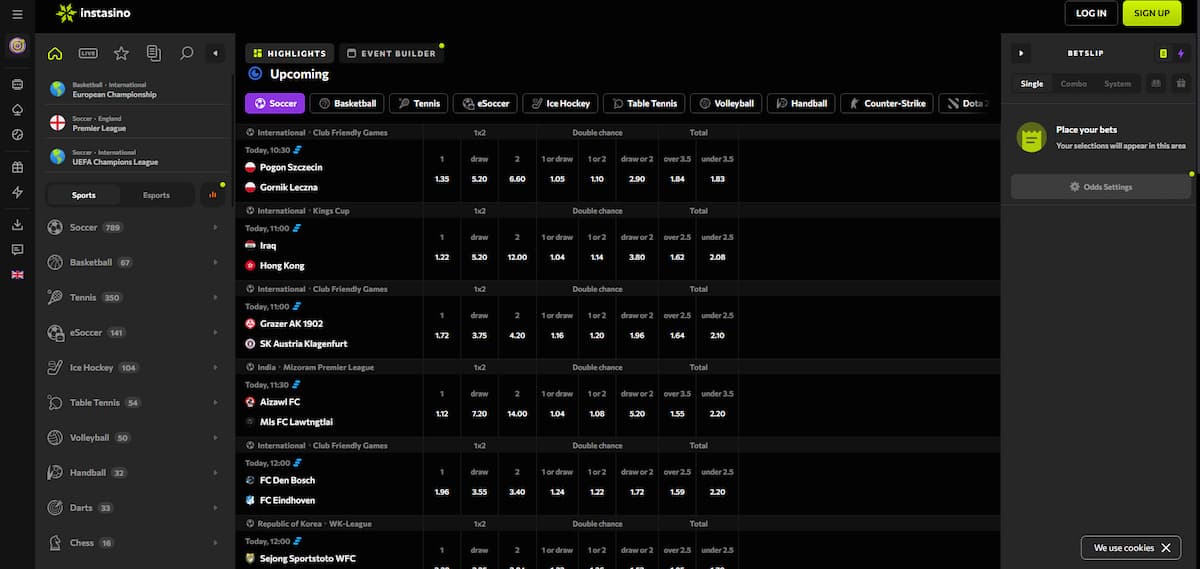Click the orange statistics bar chart icon

(x=213, y=195)
